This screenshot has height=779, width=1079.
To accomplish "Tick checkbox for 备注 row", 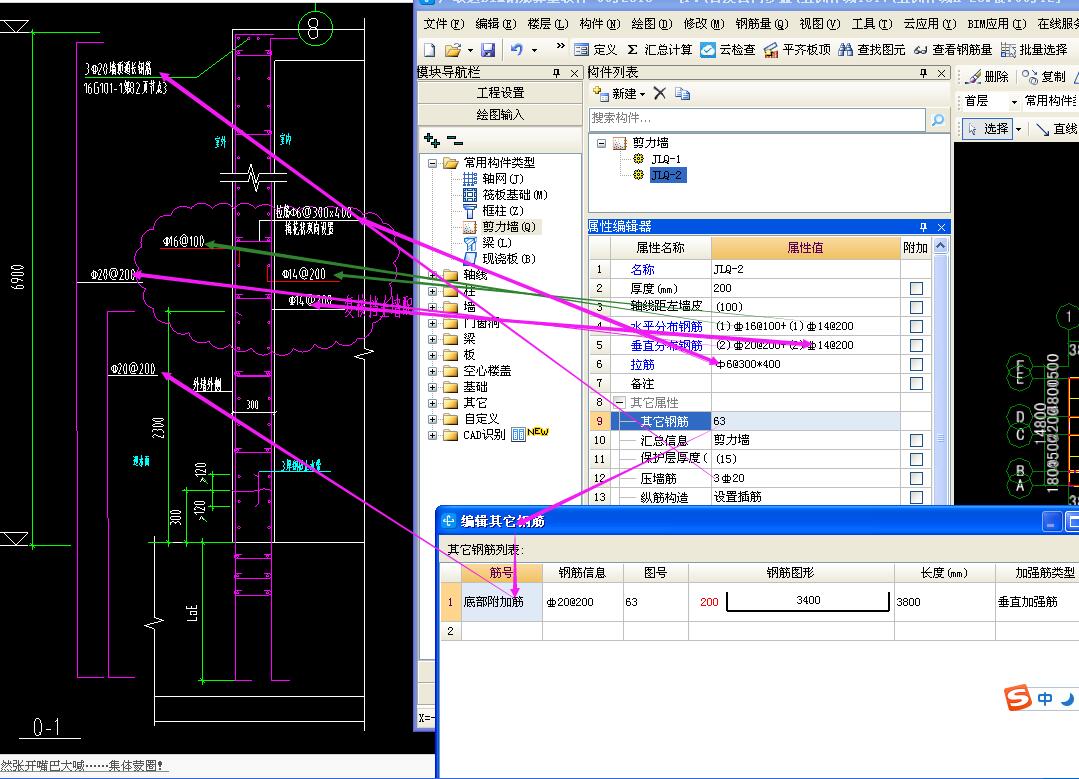I will [x=916, y=383].
